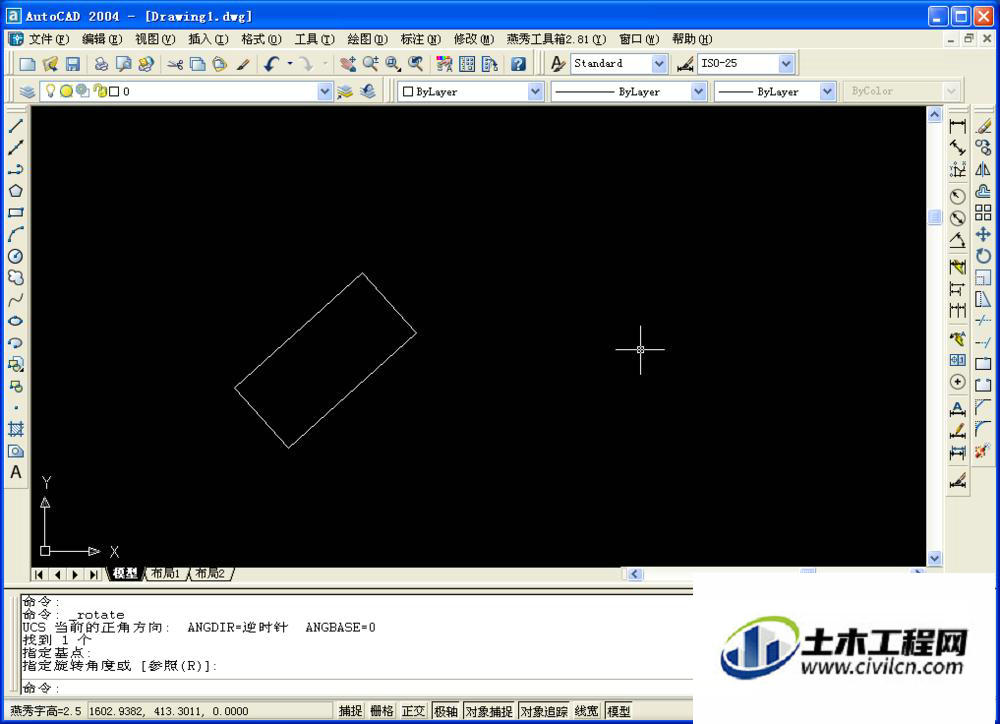Click vertical scrollbar down arrow

click(x=934, y=558)
